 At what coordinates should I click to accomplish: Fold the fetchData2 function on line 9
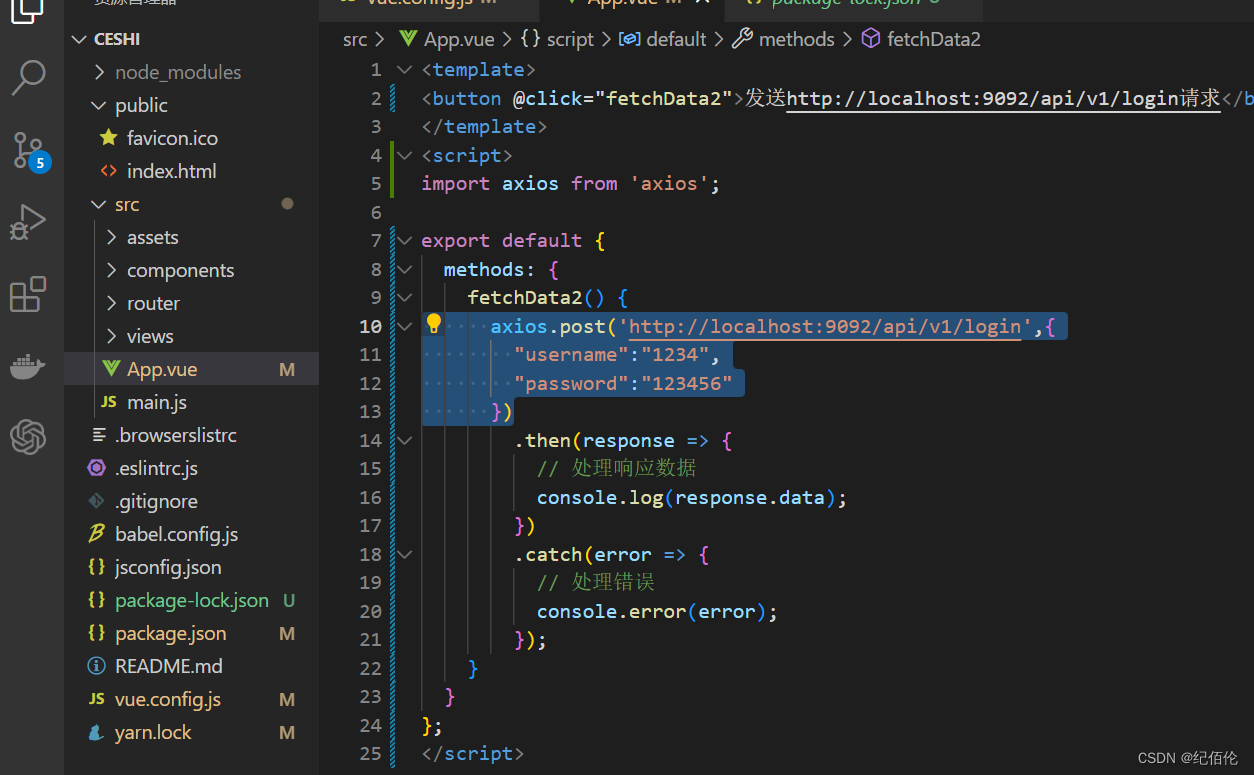coord(404,297)
